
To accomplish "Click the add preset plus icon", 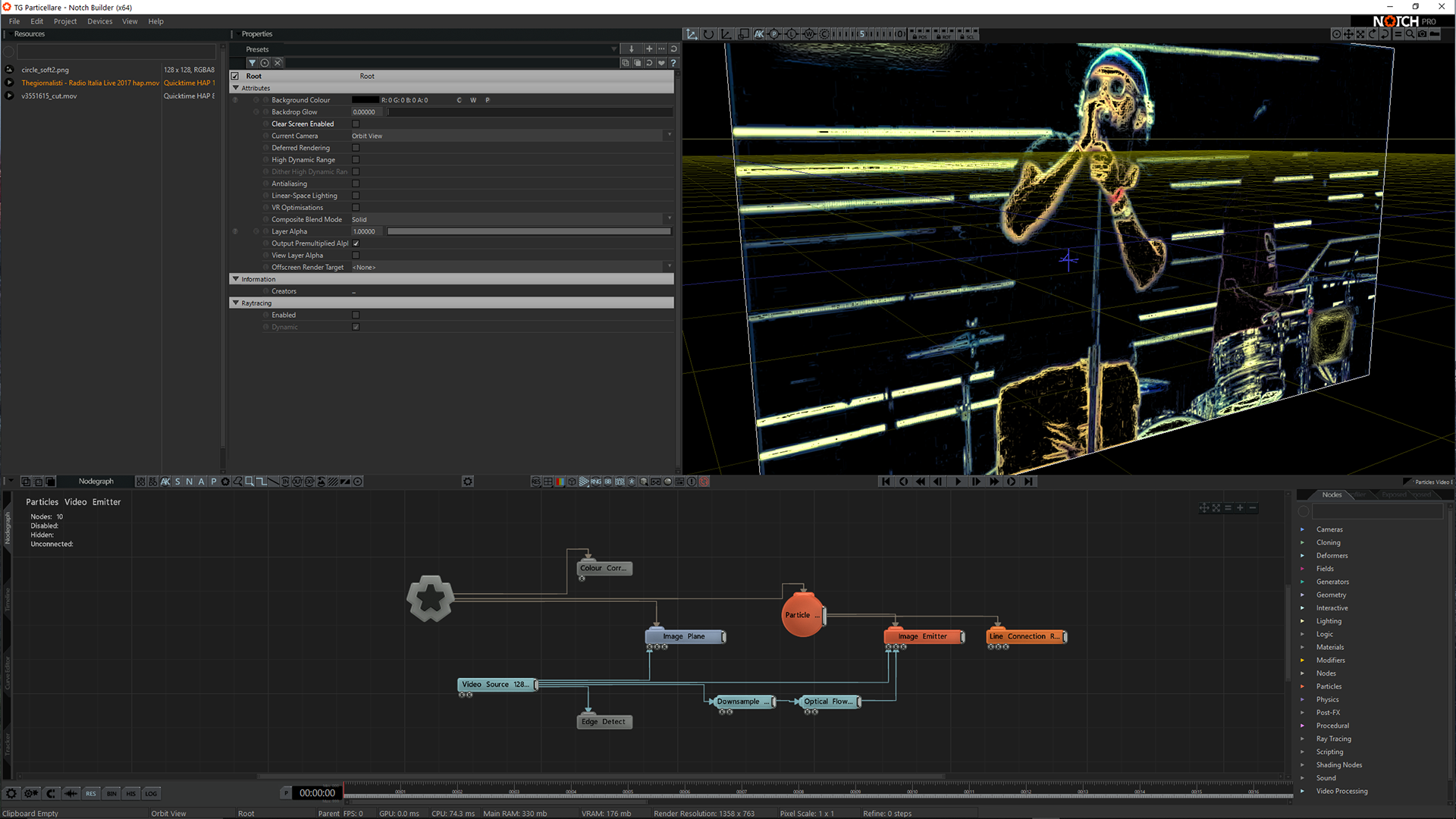I will click(x=648, y=49).
